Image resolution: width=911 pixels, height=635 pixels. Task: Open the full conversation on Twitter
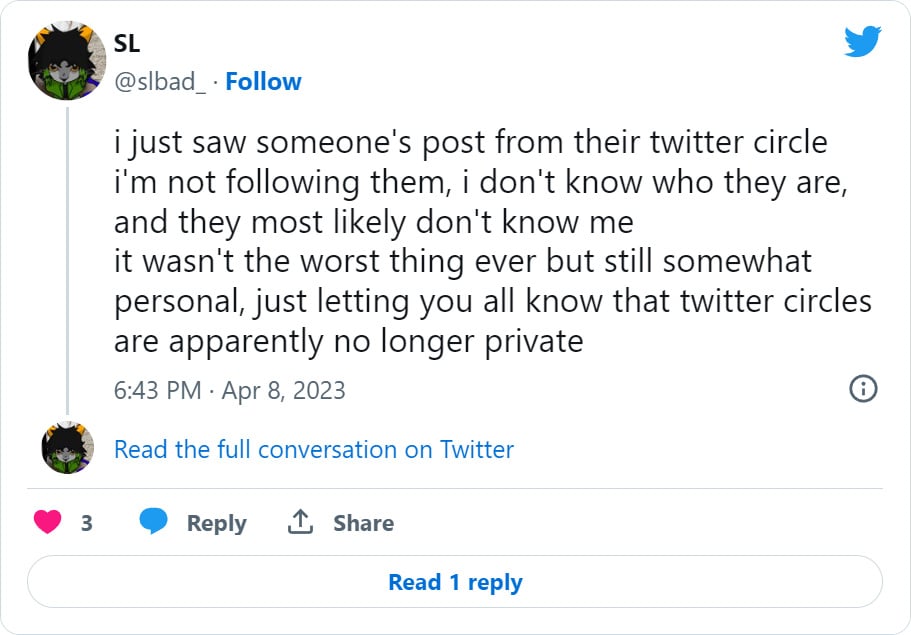coord(312,450)
